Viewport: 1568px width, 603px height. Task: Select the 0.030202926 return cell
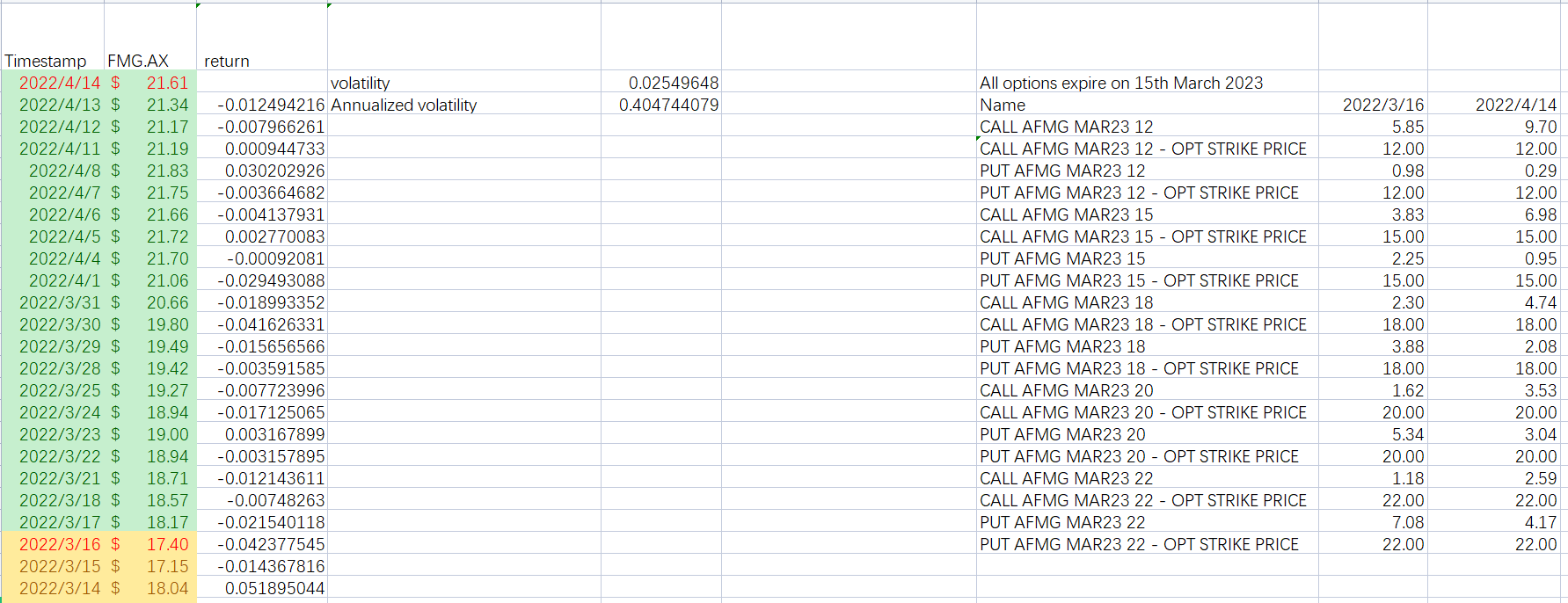tap(262, 171)
